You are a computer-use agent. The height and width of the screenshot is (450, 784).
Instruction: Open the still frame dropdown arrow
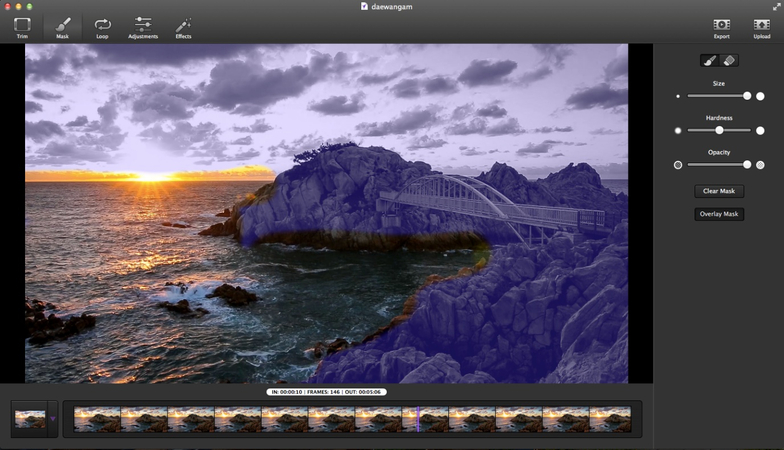(x=52, y=419)
